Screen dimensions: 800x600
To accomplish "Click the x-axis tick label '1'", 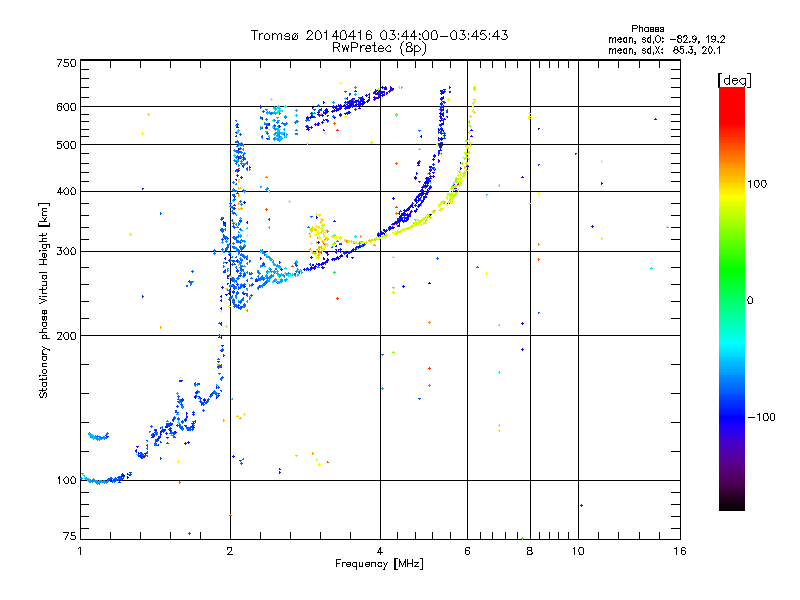I will pos(80,551).
